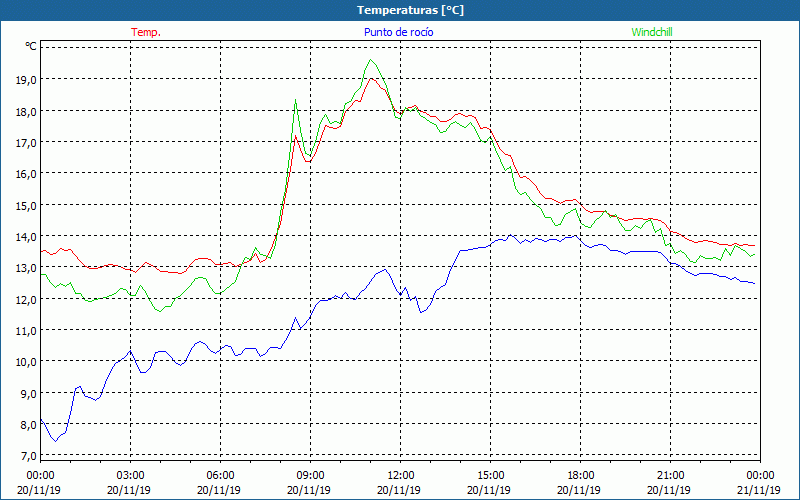This screenshot has width=800, height=500.
Task: Click the 03:00 time axis label
Action: tap(130, 476)
